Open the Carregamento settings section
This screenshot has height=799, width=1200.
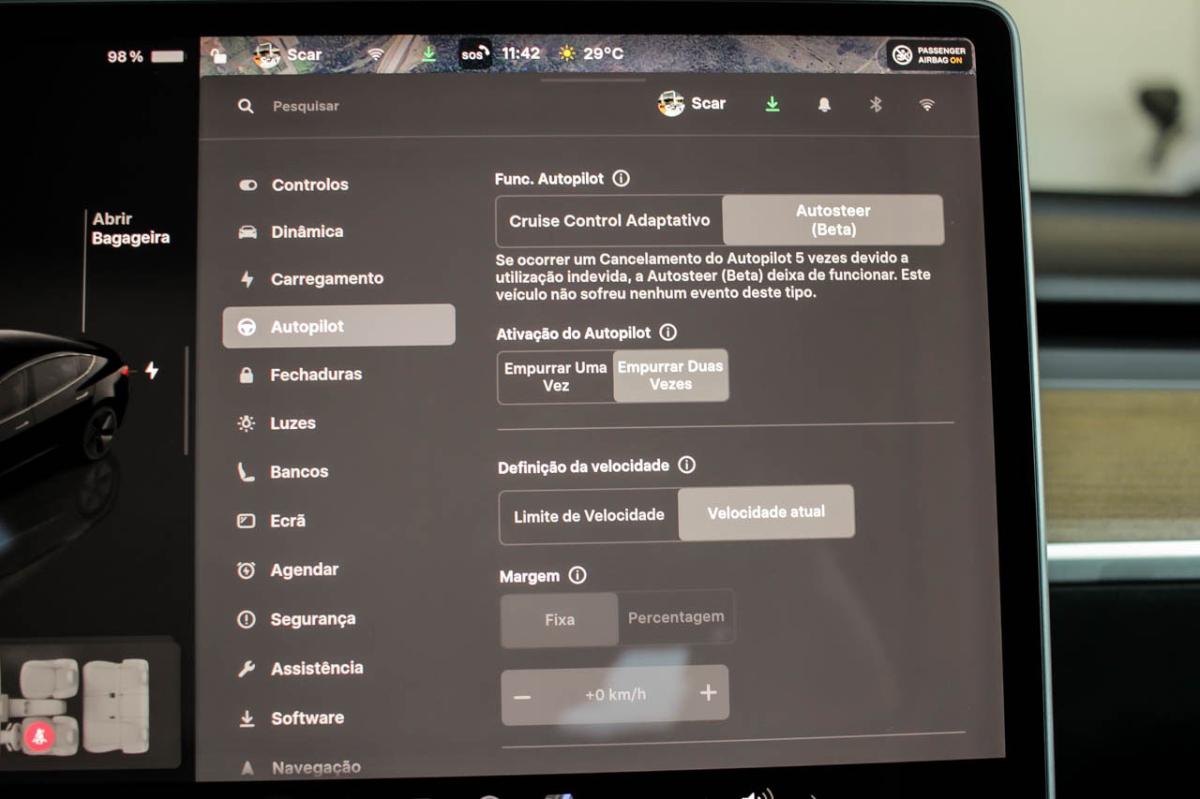pos(311,279)
